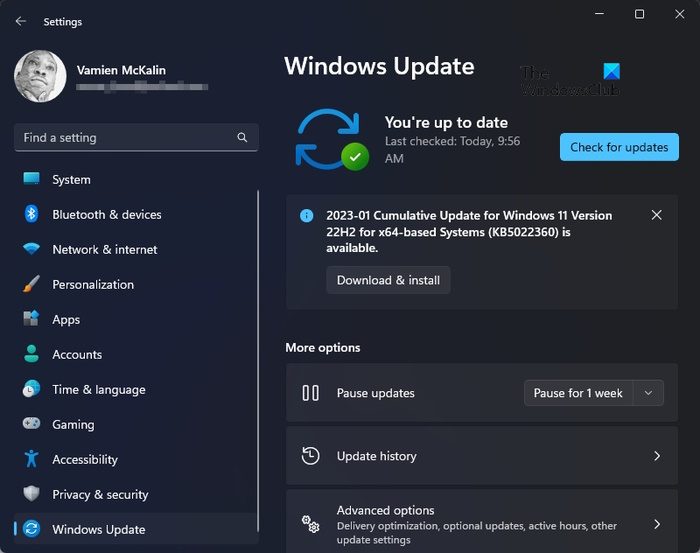This screenshot has width=700, height=553.
Task: Open Time & language settings
Action: pyautogui.click(x=135, y=390)
